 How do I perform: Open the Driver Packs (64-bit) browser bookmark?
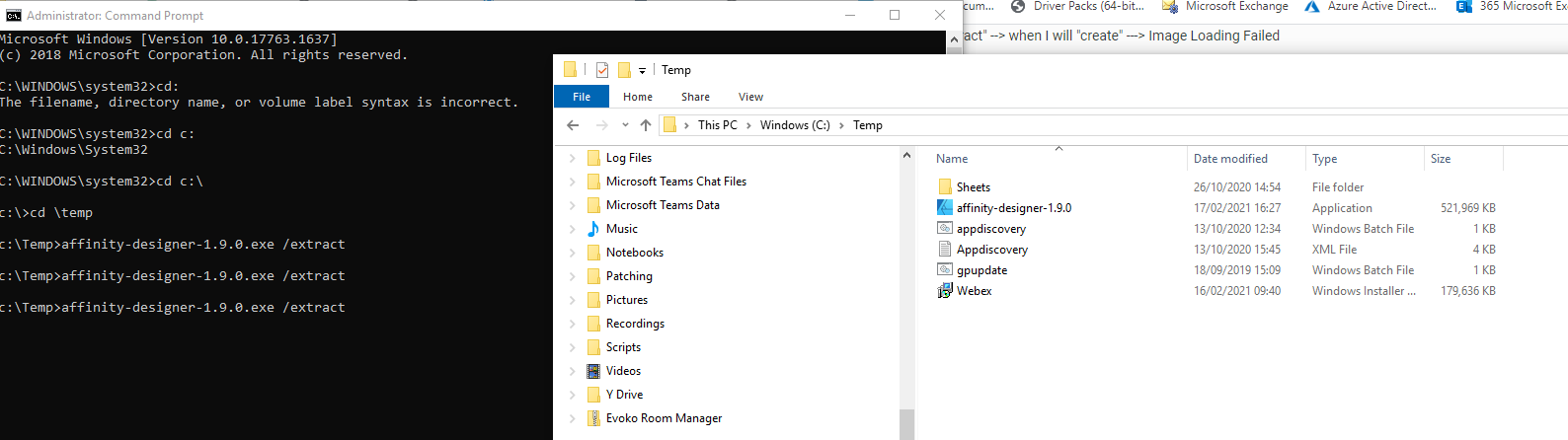pyautogui.click(x=1078, y=7)
